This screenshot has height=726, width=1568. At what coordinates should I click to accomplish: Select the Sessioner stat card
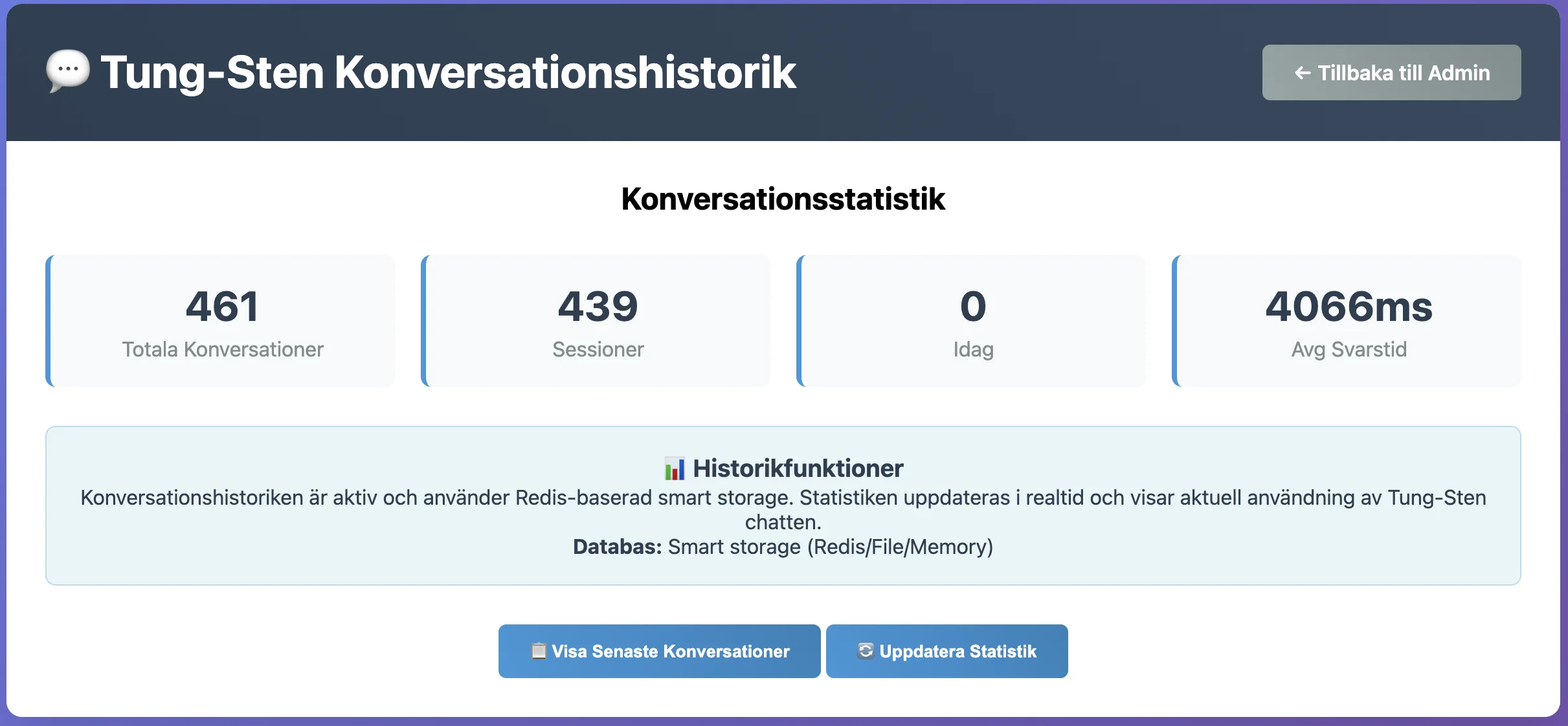(596, 322)
